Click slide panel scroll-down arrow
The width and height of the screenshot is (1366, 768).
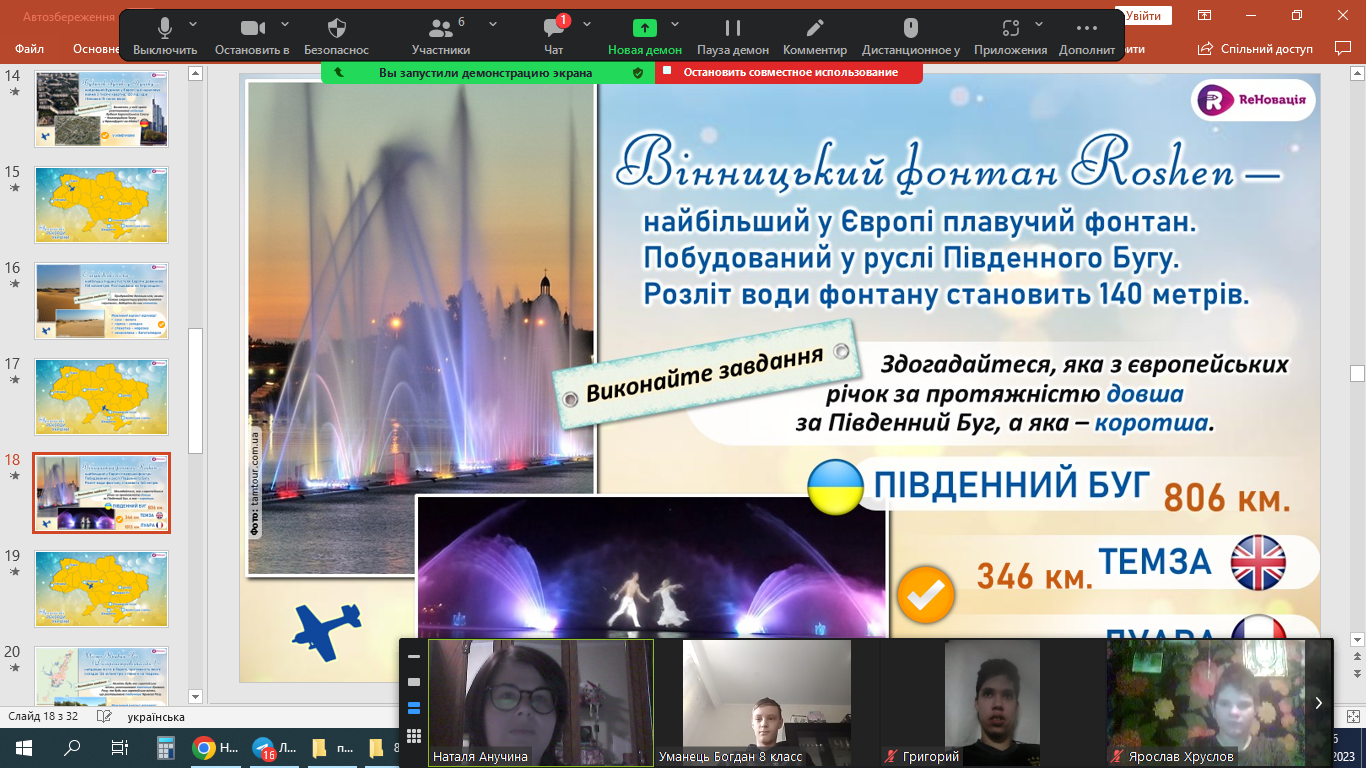pos(196,696)
